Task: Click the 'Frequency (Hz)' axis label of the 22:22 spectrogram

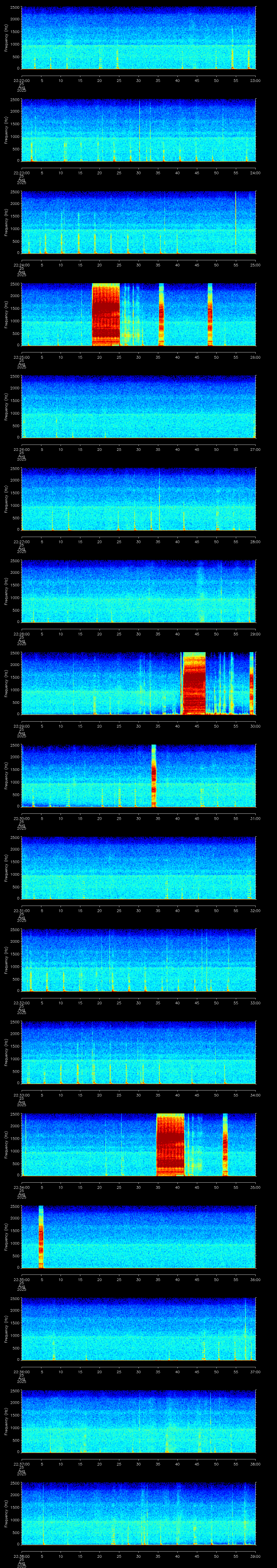Action: (x=6, y=38)
